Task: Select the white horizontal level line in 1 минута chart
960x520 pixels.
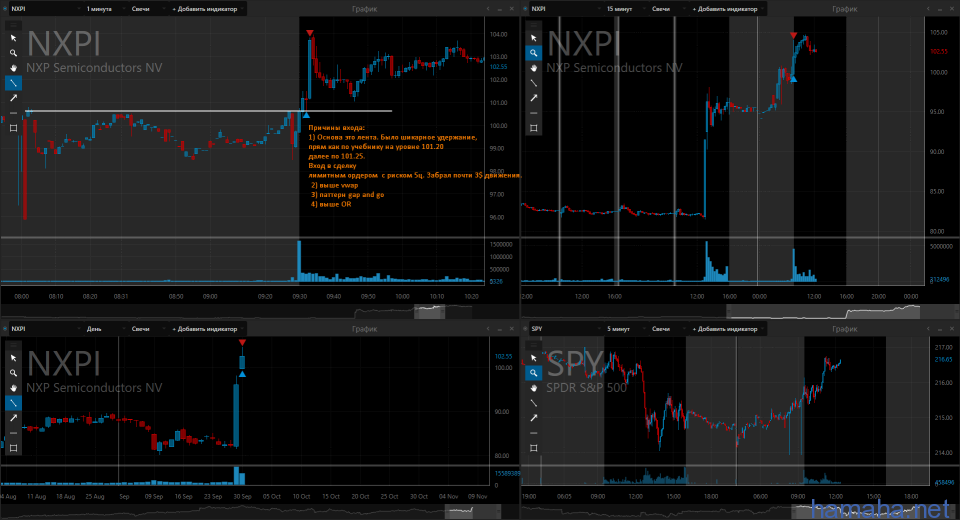Action: tap(208, 111)
